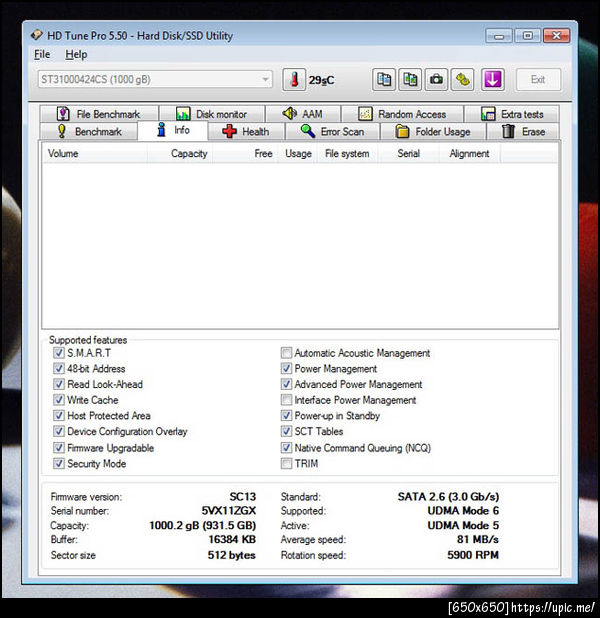The height and width of the screenshot is (618, 600).
Task: Click the 29°C temperature readout
Action: click(321, 80)
